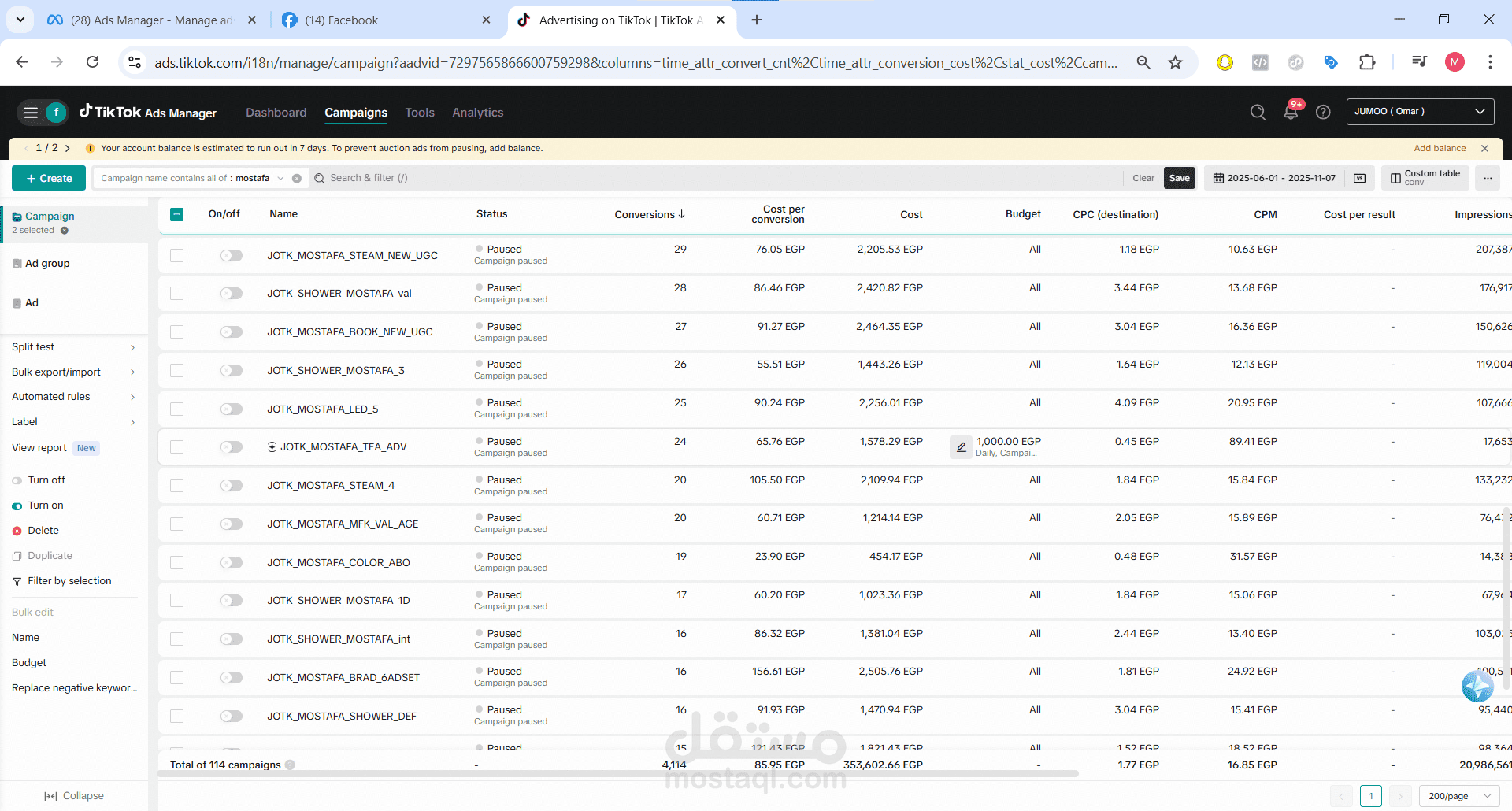Go to the Dashboard tab
Viewport: 1512px width, 811px height.
pyautogui.click(x=276, y=113)
